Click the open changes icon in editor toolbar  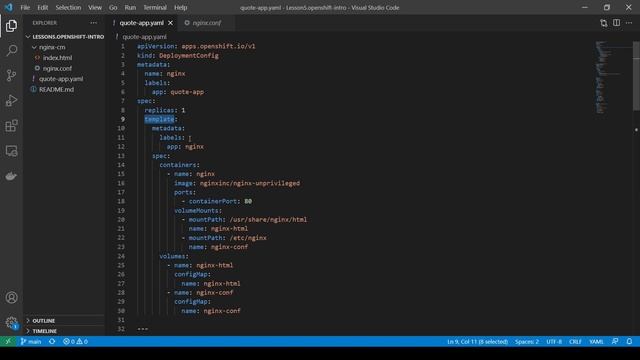604,23
